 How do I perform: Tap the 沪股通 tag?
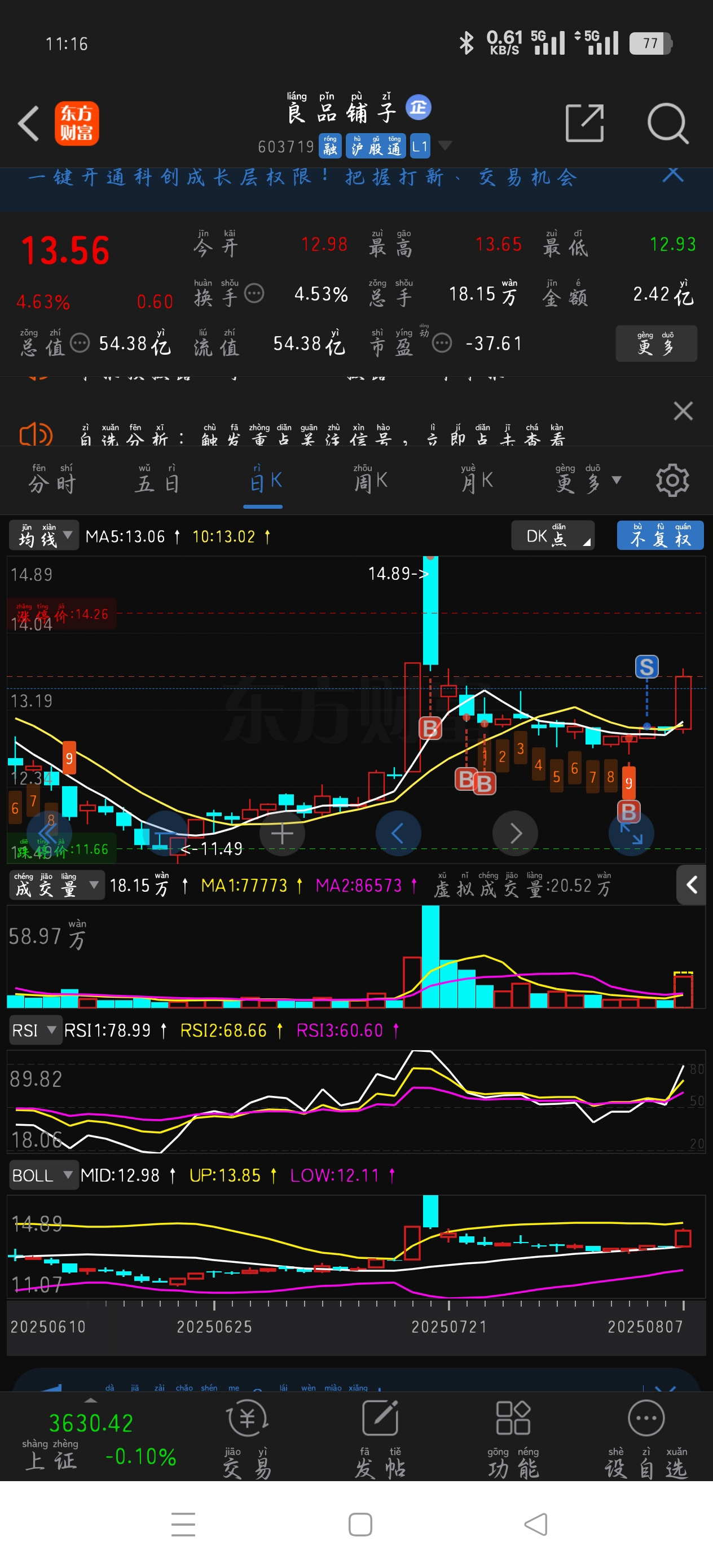point(376,146)
